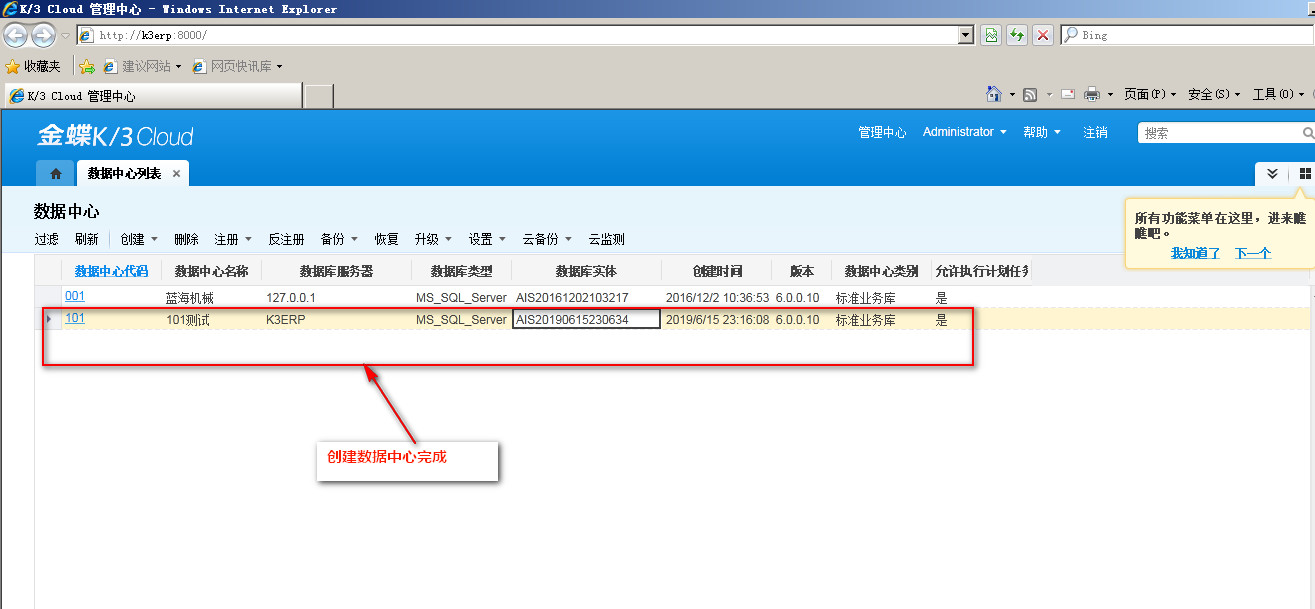Viewport: 1315px width, 609px height.
Task: Sort by the 数据中心名称 column header
Action: pyautogui.click(x=211, y=271)
